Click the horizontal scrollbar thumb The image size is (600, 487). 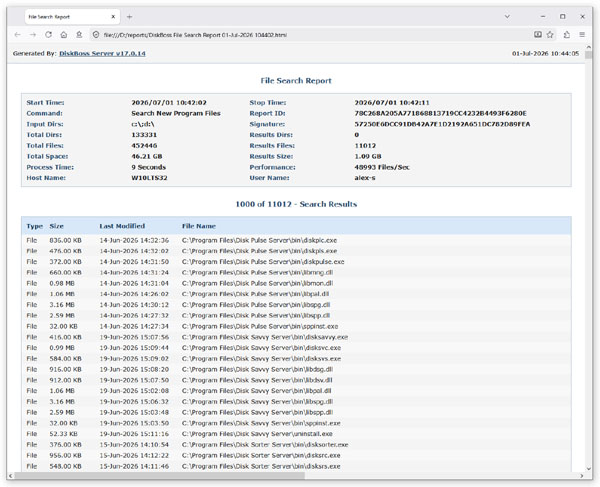[160, 476]
